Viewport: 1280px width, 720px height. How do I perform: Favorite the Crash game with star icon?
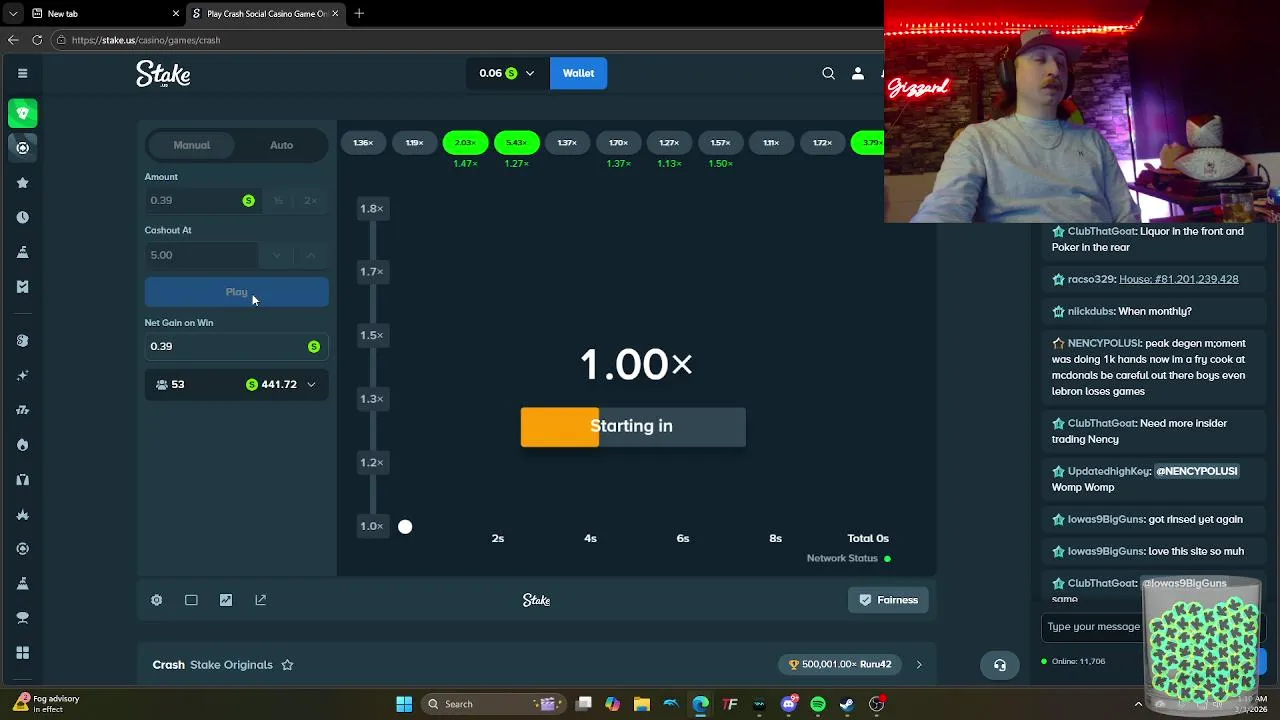[287, 665]
